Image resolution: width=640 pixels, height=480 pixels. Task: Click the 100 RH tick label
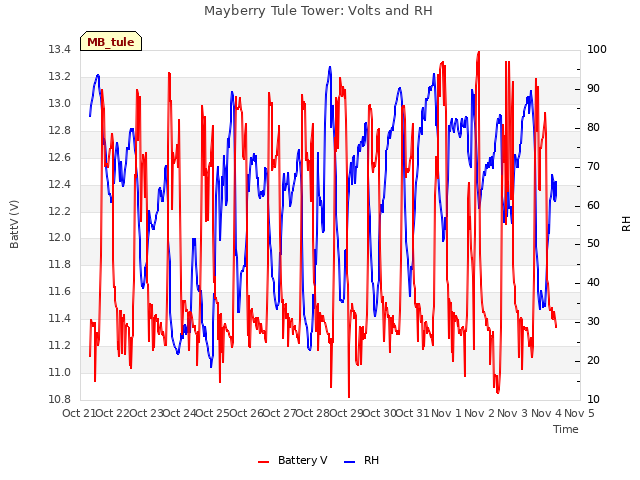click(x=597, y=50)
